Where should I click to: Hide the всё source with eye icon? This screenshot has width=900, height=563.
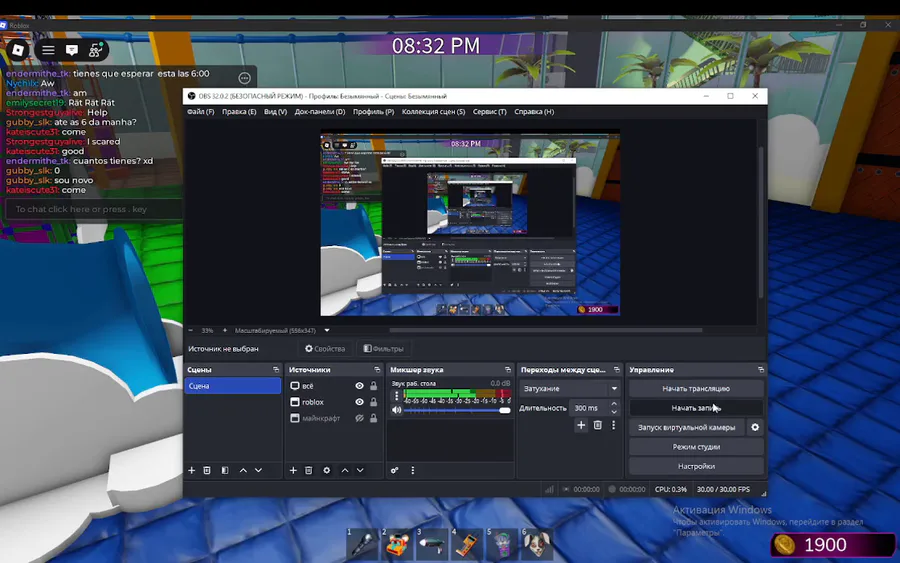tap(359, 386)
